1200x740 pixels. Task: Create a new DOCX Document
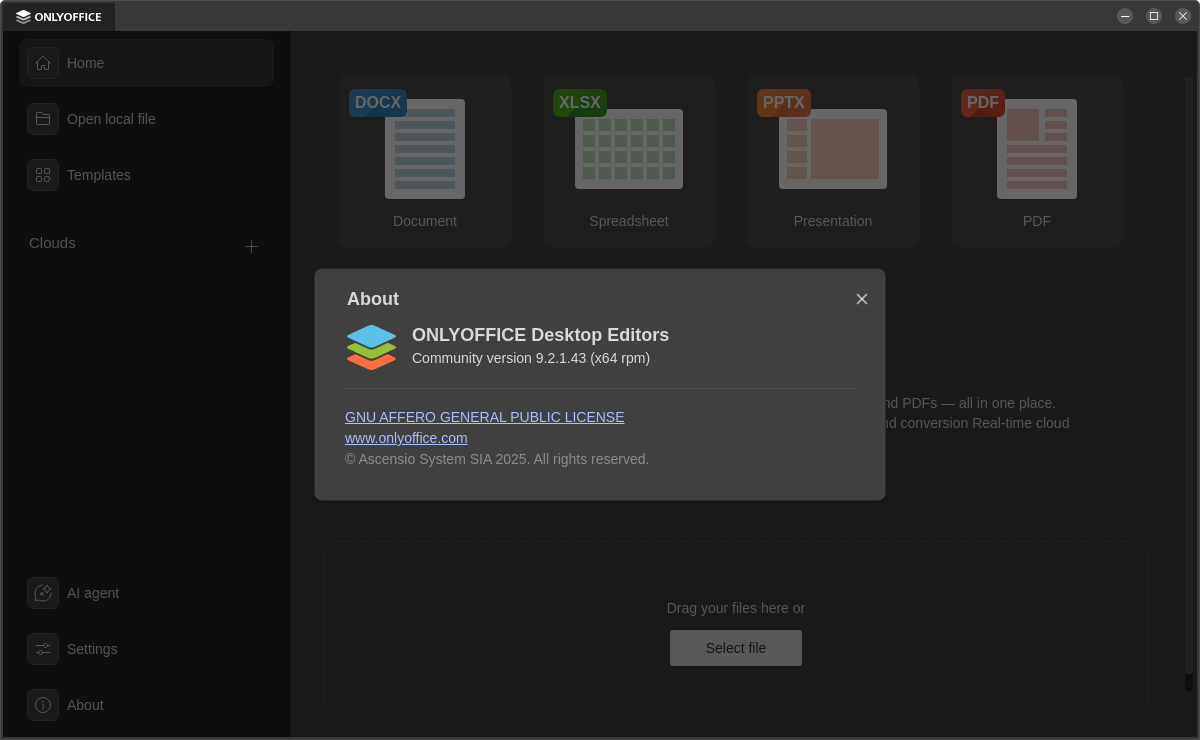(x=425, y=160)
